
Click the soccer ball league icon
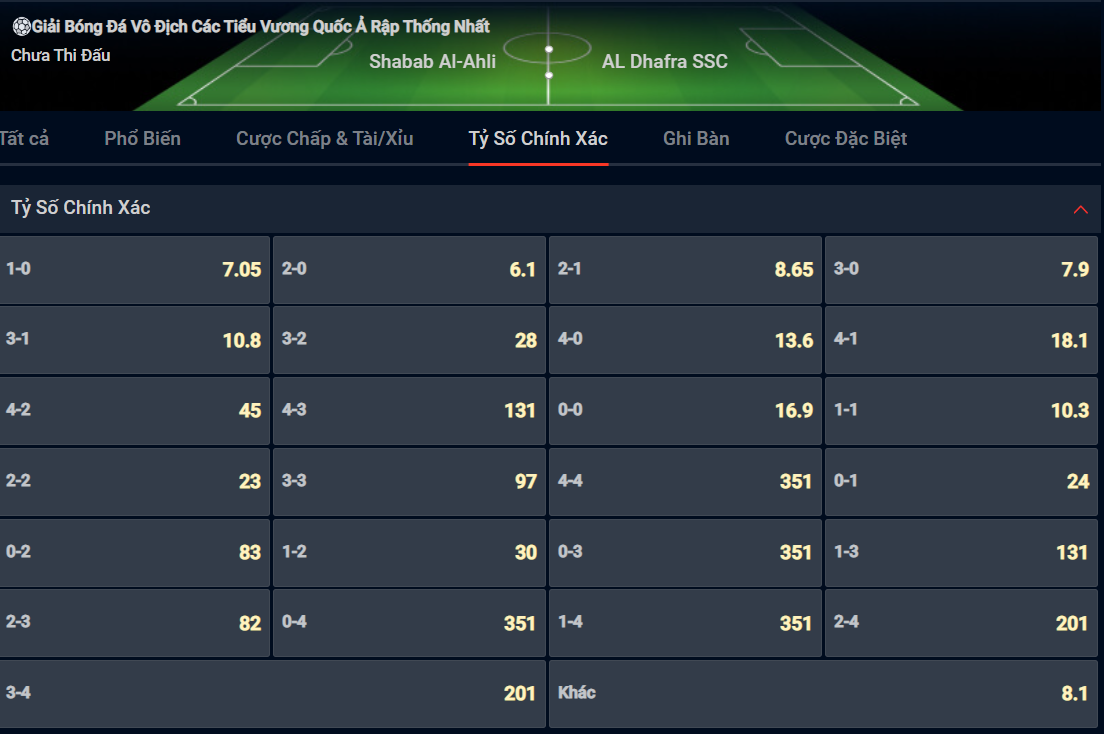[21, 27]
